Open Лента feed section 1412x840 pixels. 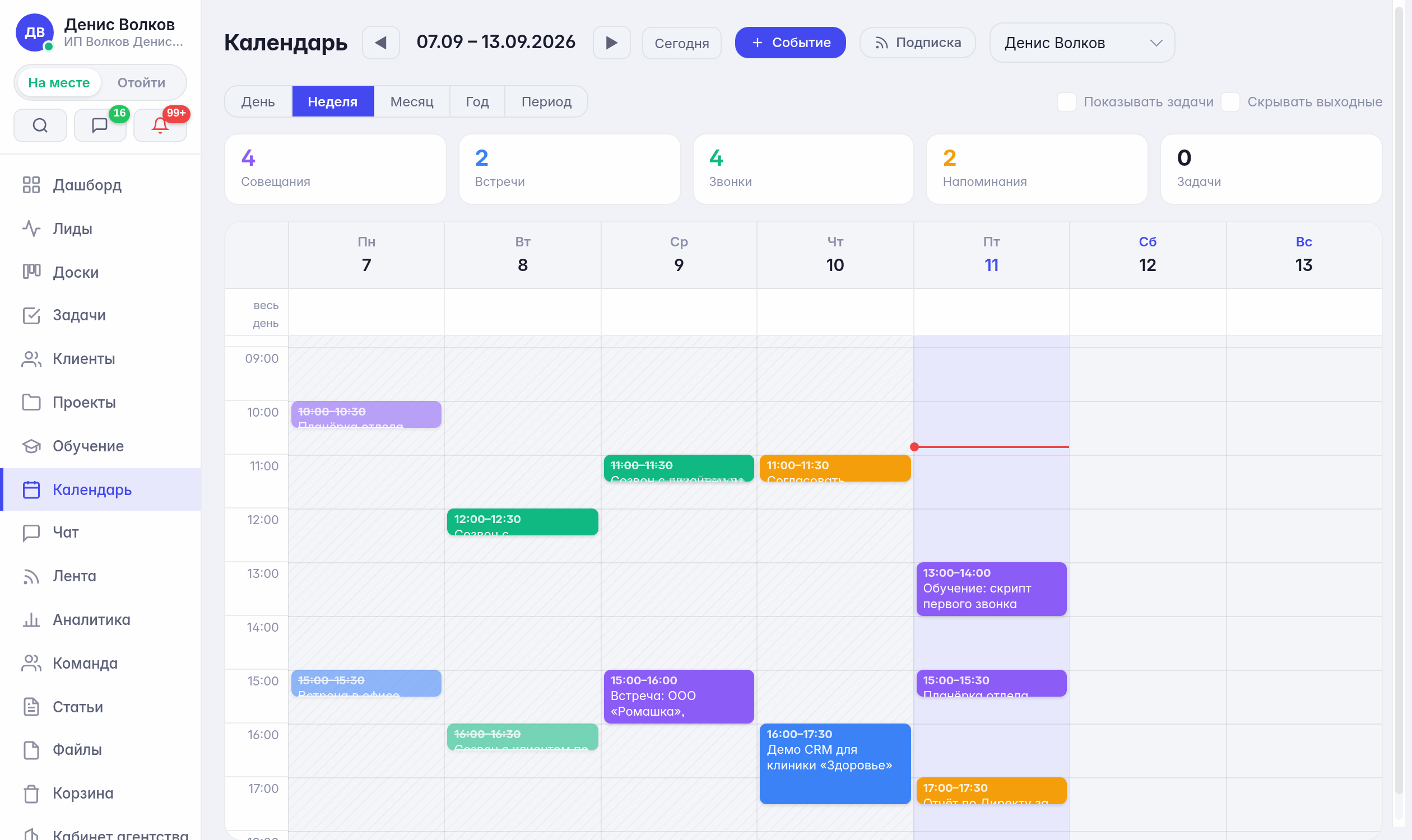click(101, 576)
